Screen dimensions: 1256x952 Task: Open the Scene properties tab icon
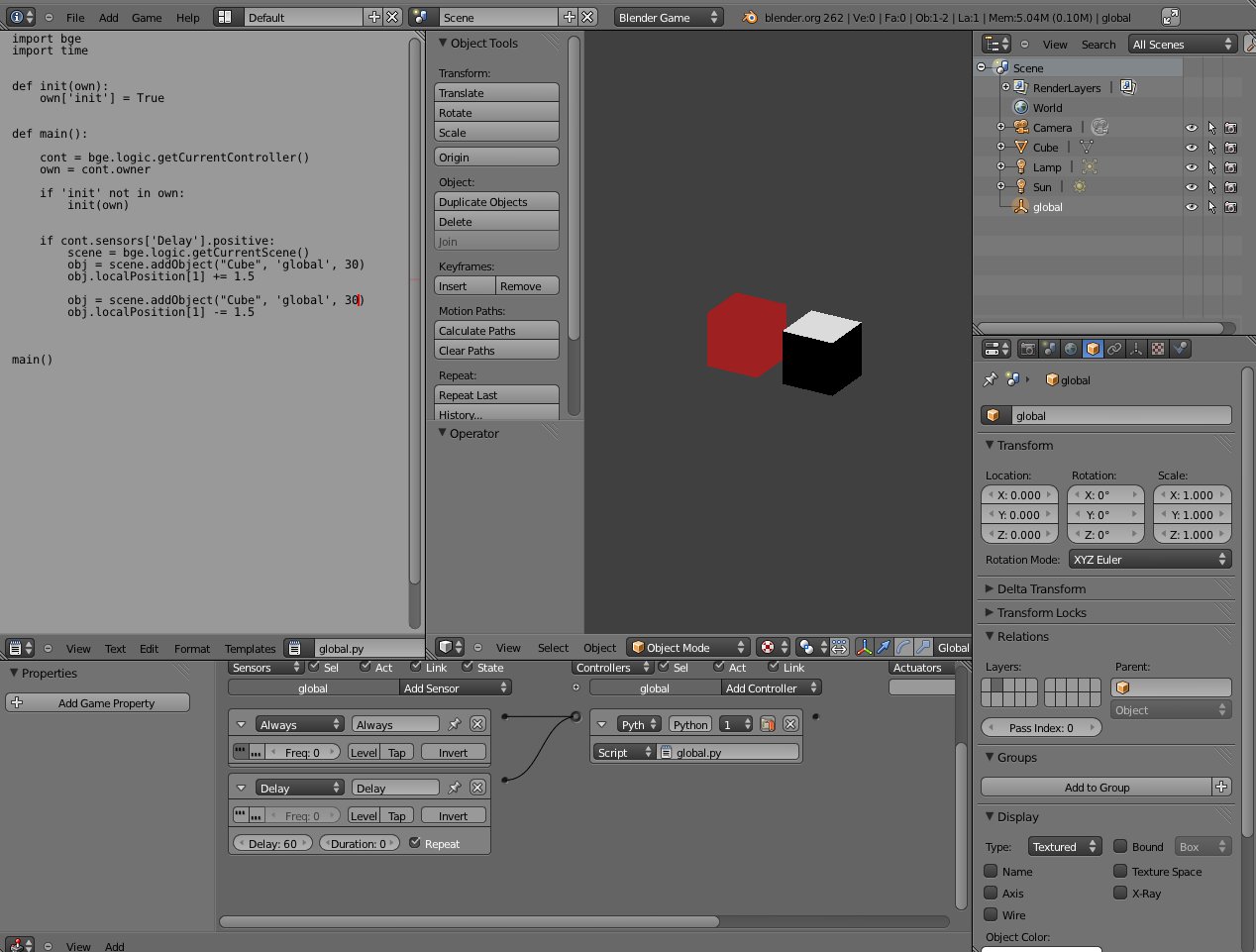click(x=1050, y=349)
